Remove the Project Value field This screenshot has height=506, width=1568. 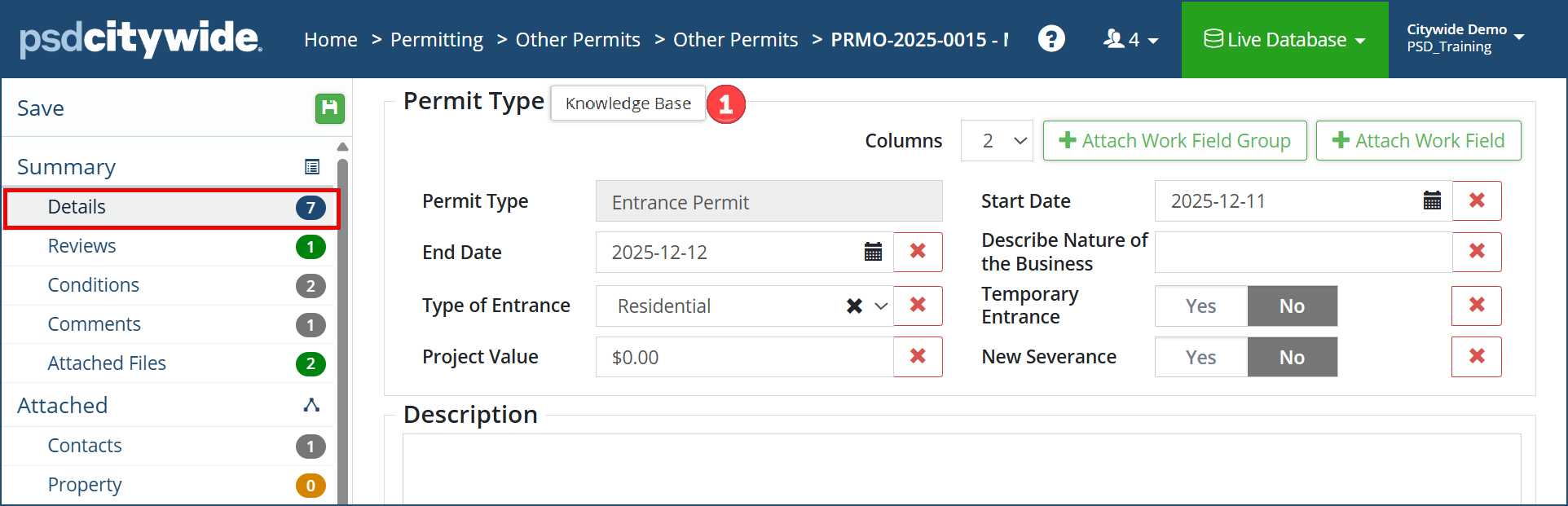pos(918,356)
